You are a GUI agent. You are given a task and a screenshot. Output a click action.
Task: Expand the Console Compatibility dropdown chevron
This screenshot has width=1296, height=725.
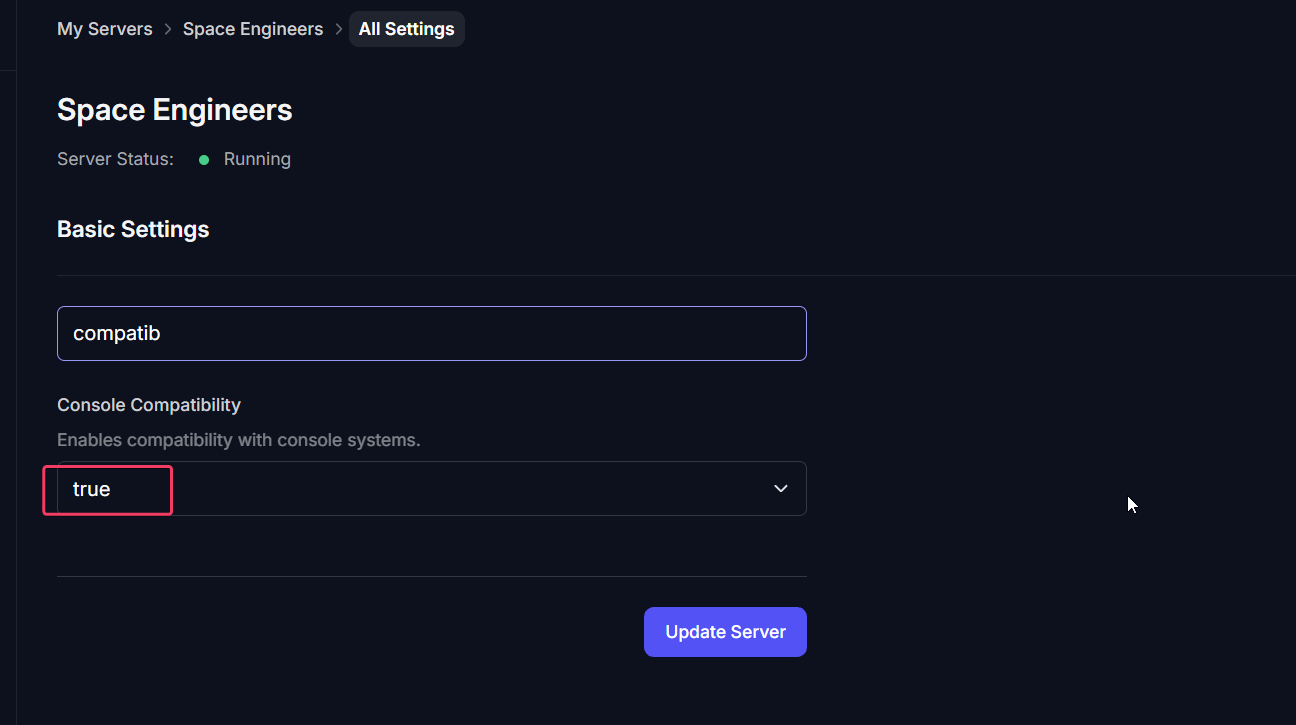tap(780, 488)
